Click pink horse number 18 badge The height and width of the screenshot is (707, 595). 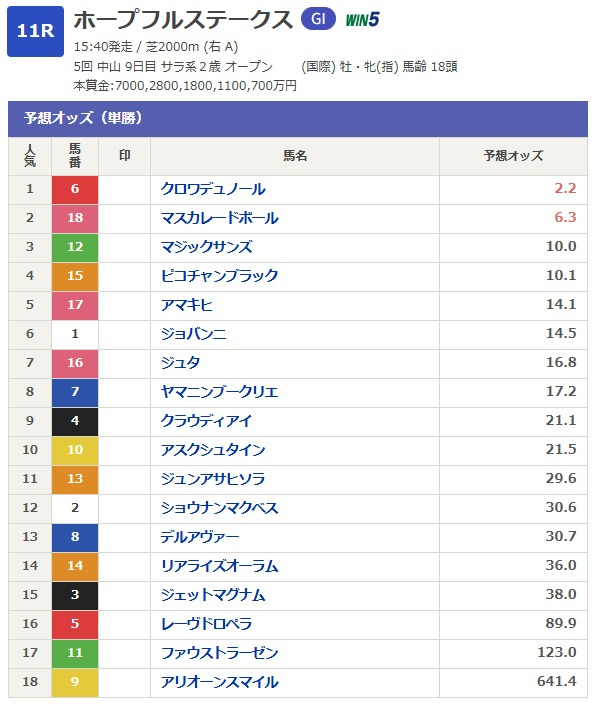coord(75,218)
